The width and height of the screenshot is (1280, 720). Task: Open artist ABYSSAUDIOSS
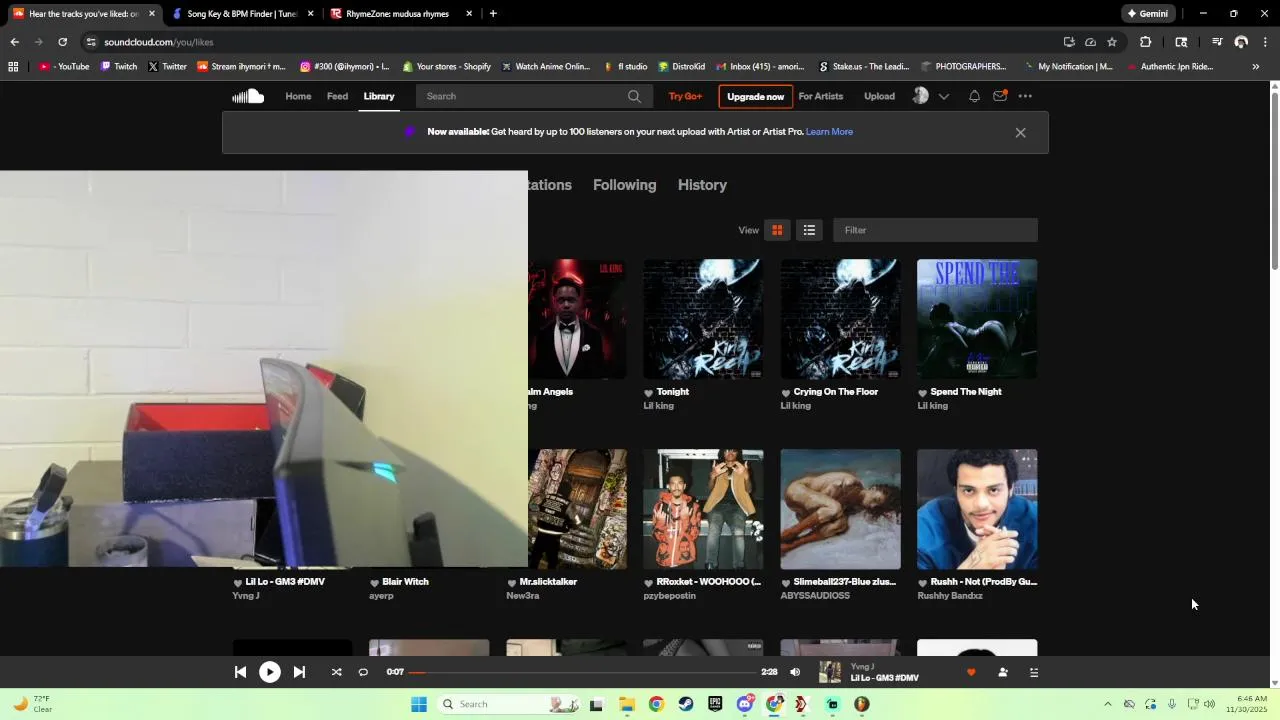(815, 596)
